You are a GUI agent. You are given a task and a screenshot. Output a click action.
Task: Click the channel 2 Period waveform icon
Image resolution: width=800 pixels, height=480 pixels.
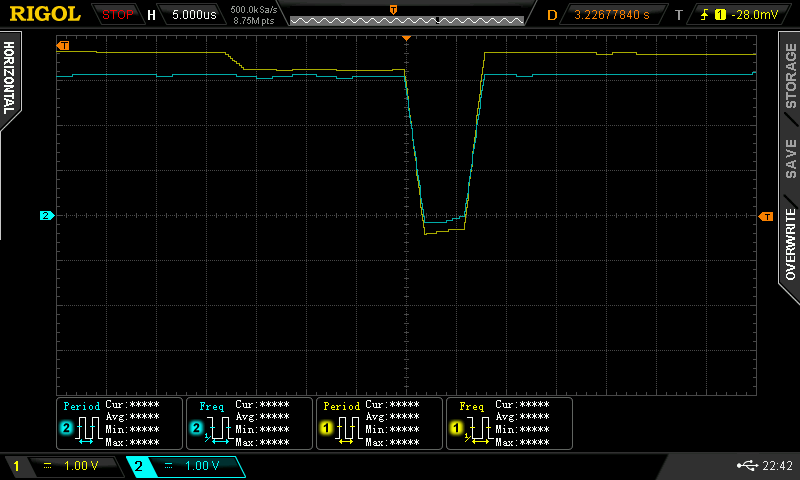click(x=89, y=430)
